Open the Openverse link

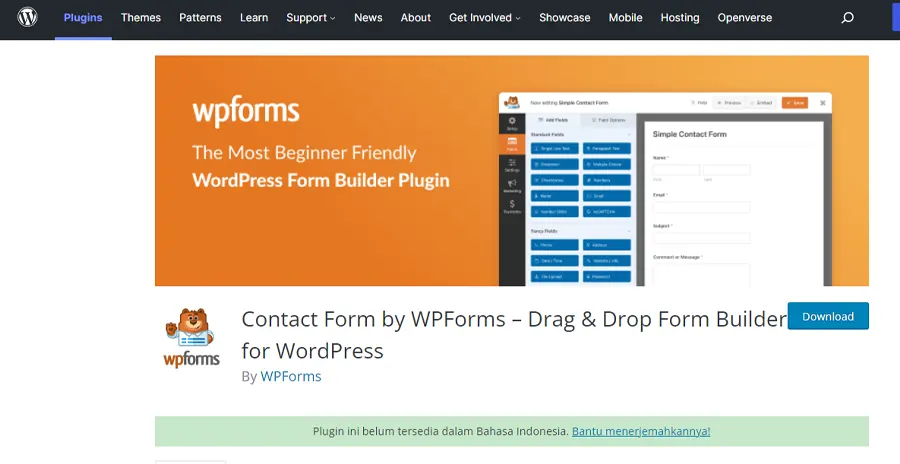[744, 18]
